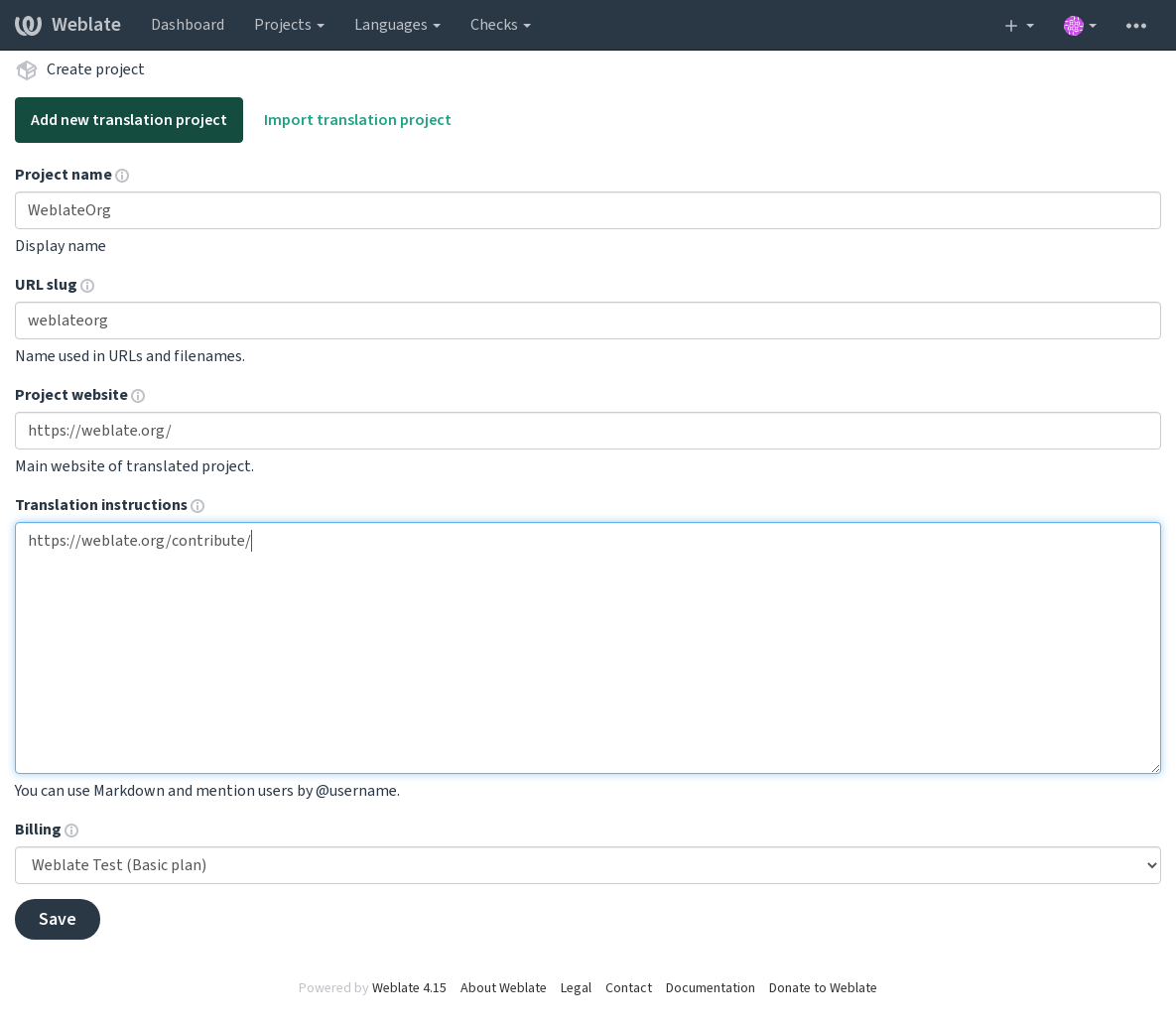Expand the Languages menu
The height and width of the screenshot is (1026, 1176).
pyautogui.click(x=398, y=25)
